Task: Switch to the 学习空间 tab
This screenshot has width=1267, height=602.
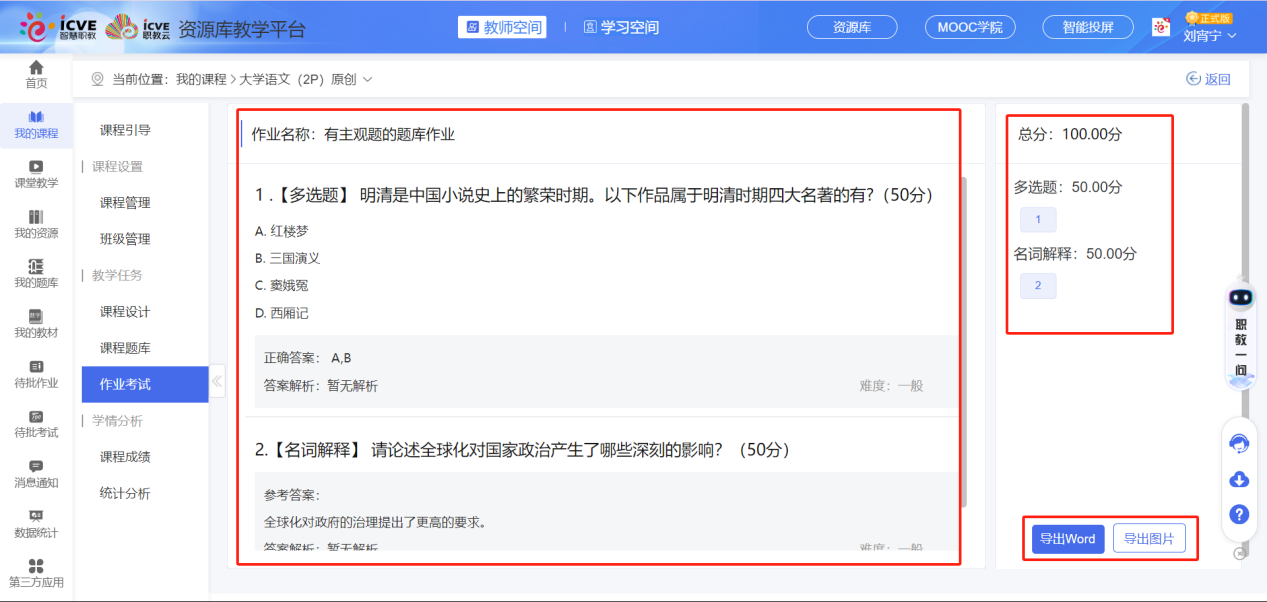Action: 621,27
